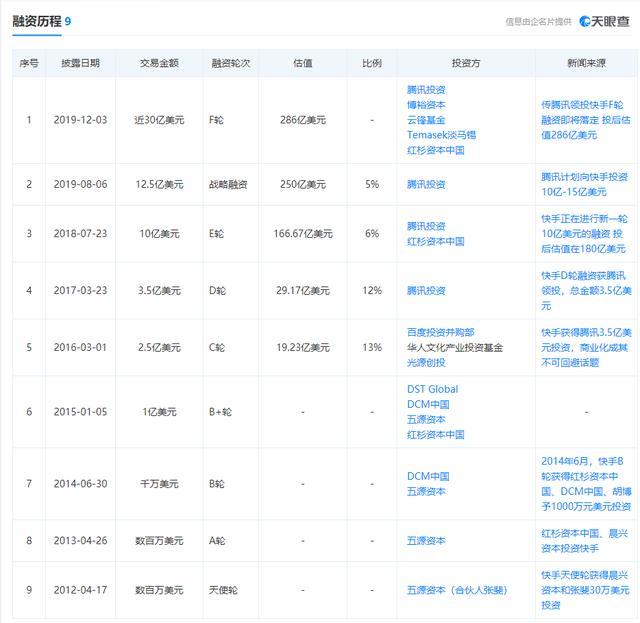The image size is (640, 623).
Task: Select date cell 2014-06-30
Action: [x=80, y=484]
